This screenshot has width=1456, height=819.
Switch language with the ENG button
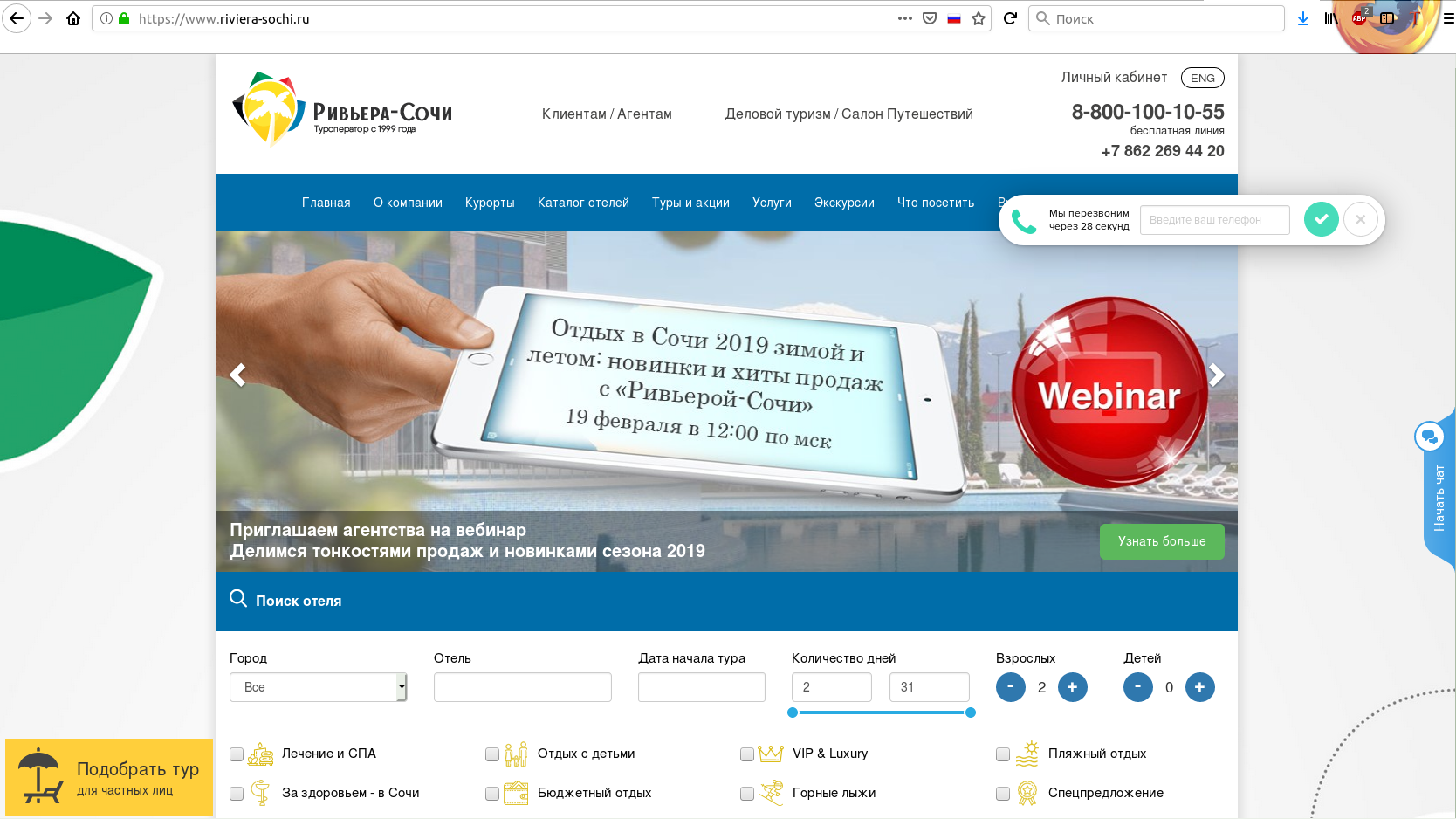[x=1203, y=78]
